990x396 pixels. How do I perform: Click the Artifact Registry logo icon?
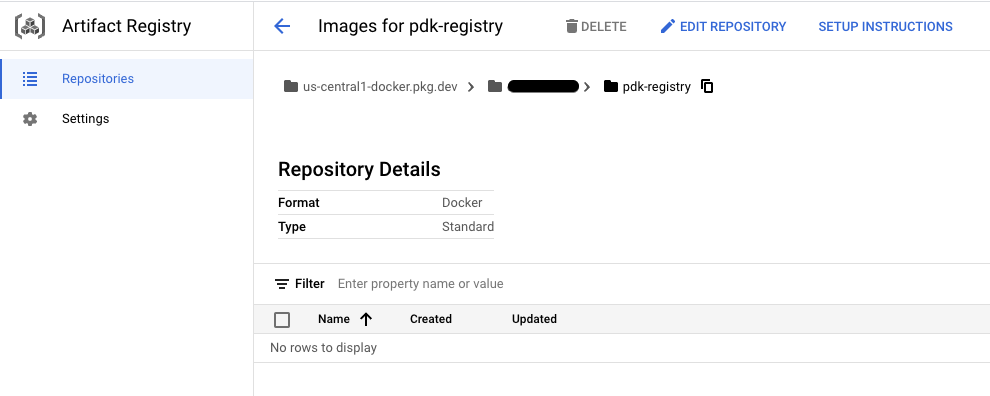tap(30, 27)
